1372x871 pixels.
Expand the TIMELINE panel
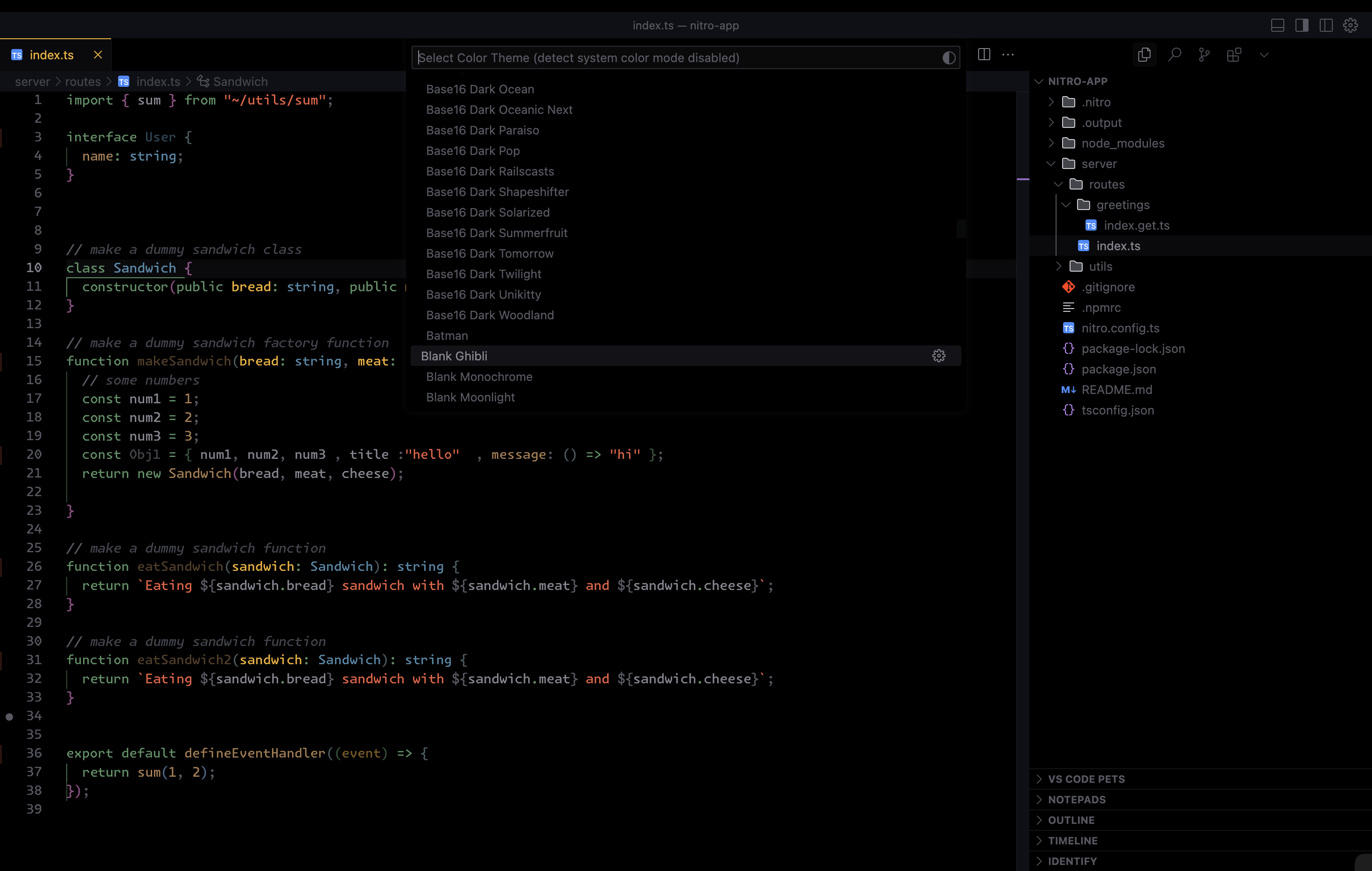(1200, 841)
